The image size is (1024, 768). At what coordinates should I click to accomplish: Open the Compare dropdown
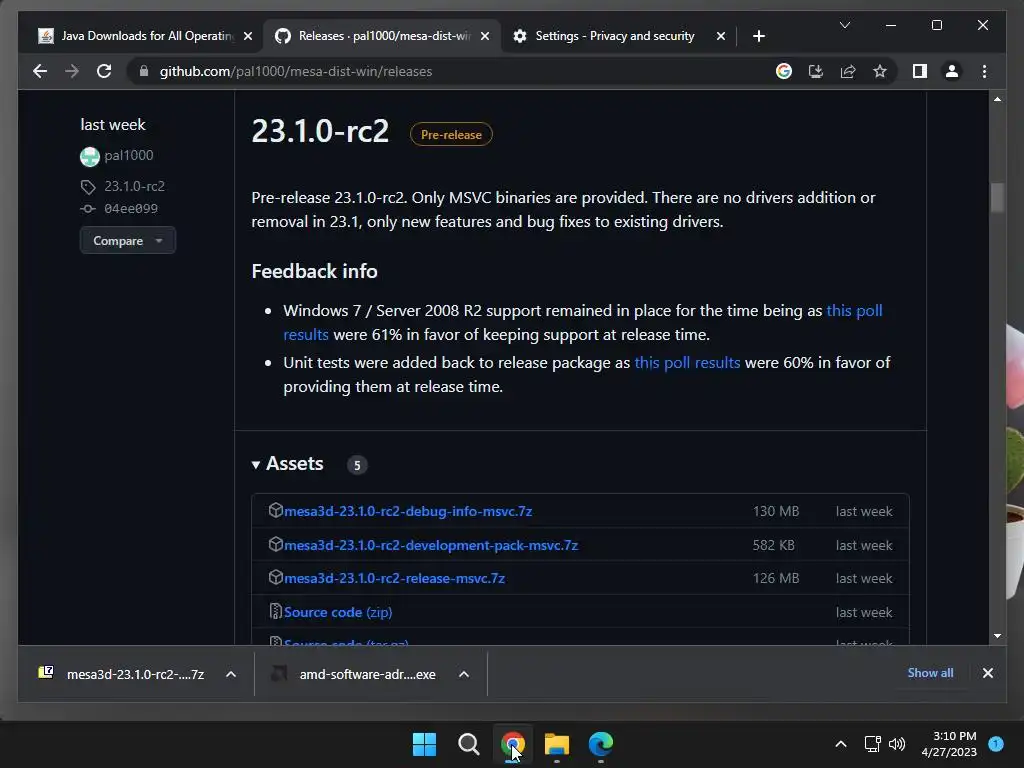tap(127, 240)
